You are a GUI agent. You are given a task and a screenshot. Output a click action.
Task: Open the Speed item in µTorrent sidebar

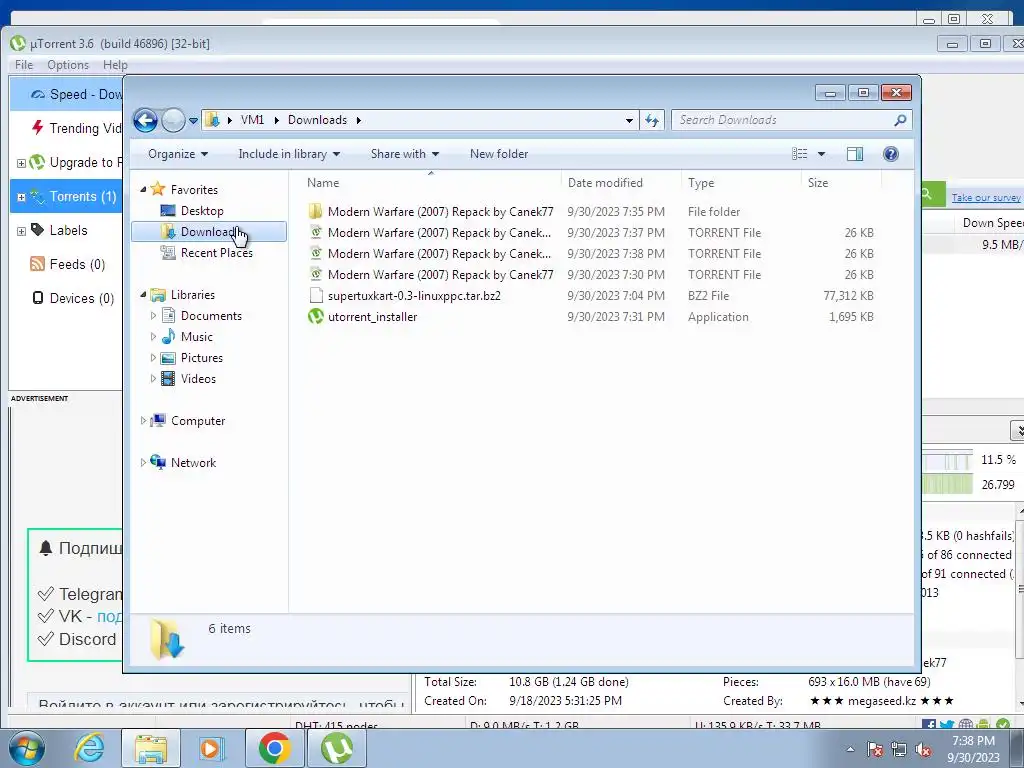(x=67, y=94)
